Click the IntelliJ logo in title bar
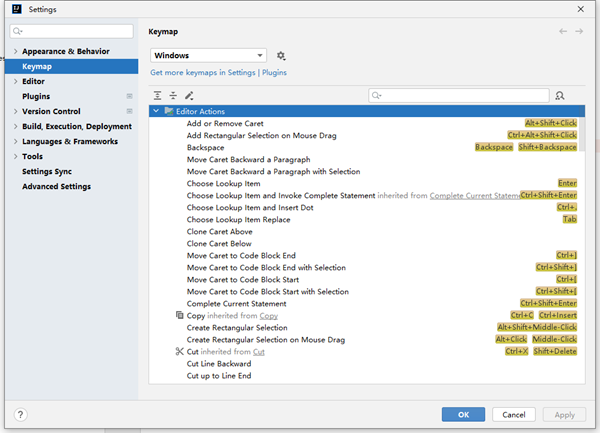This screenshot has width=600, height=433. (x=17, y=9)
